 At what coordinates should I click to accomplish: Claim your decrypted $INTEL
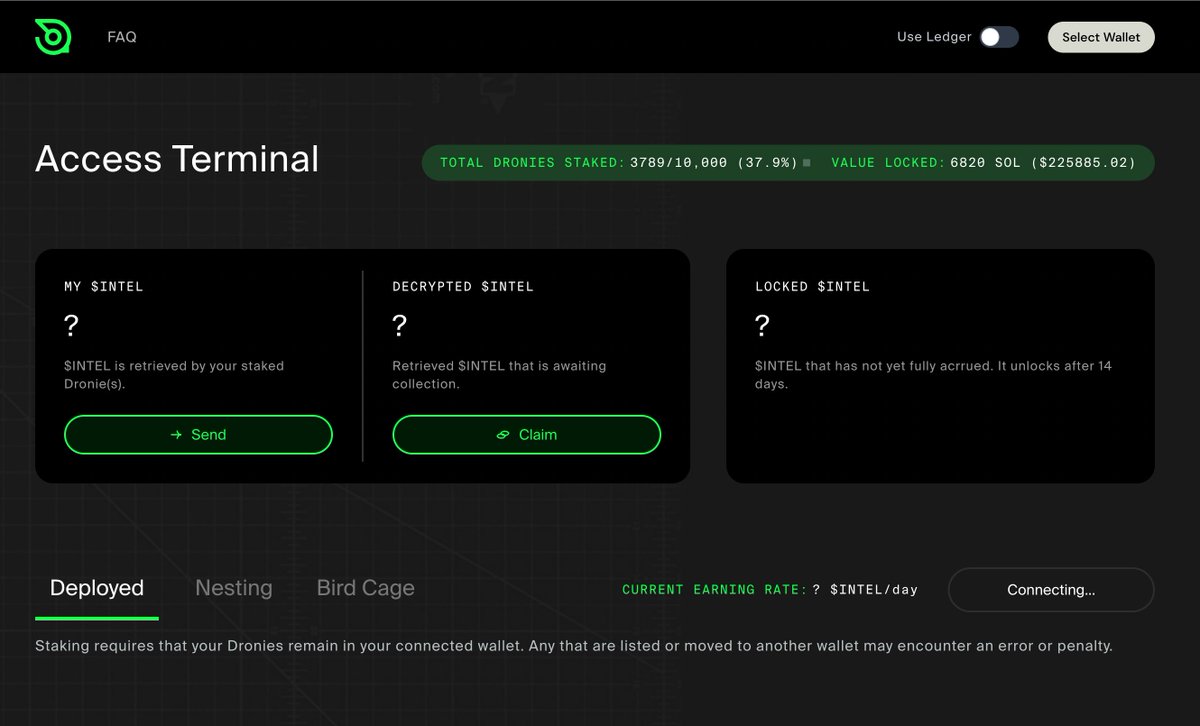[526, 434]
